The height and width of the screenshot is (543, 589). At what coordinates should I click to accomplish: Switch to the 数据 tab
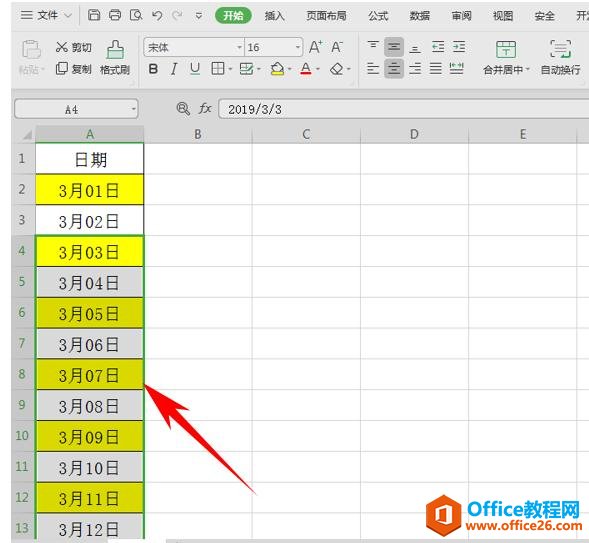tap(420, 15)
